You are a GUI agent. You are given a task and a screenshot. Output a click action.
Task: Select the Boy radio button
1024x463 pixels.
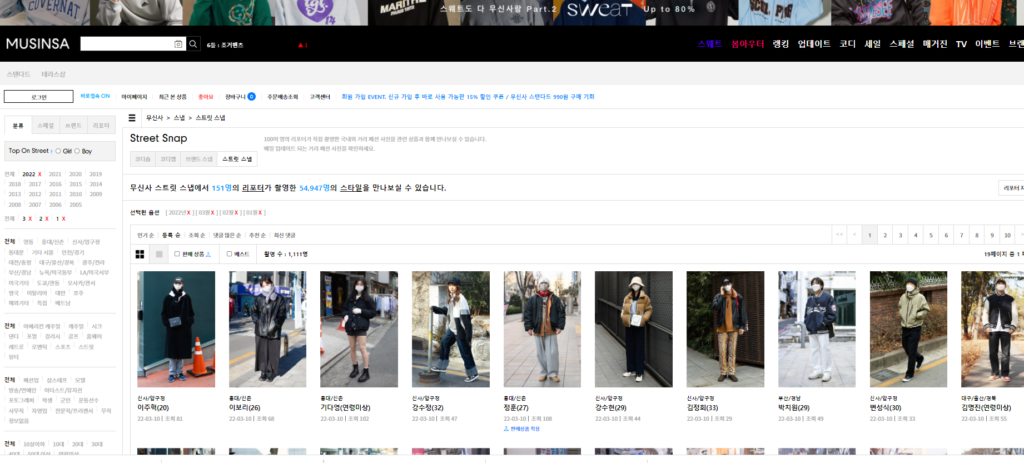(77, 151)
